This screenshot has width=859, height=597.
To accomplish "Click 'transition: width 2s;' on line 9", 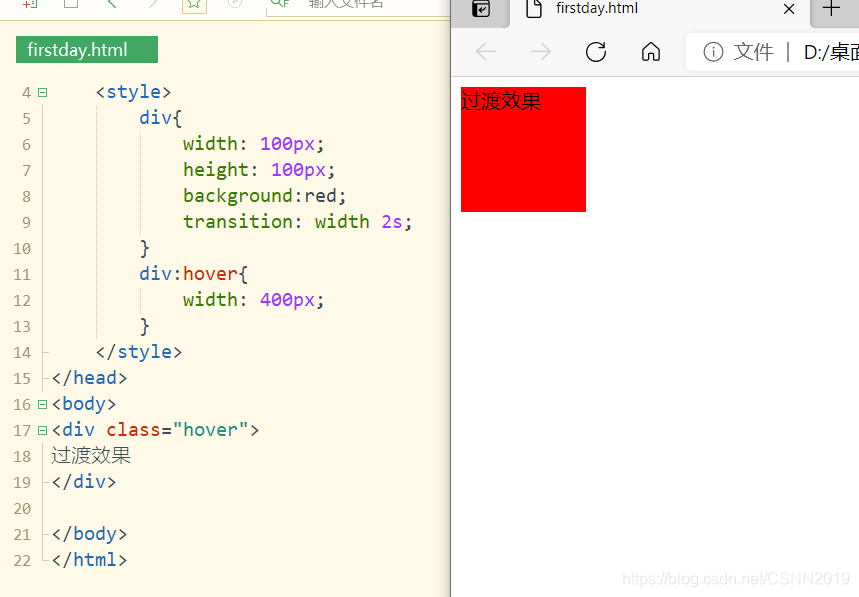I will tap(297, 222).
